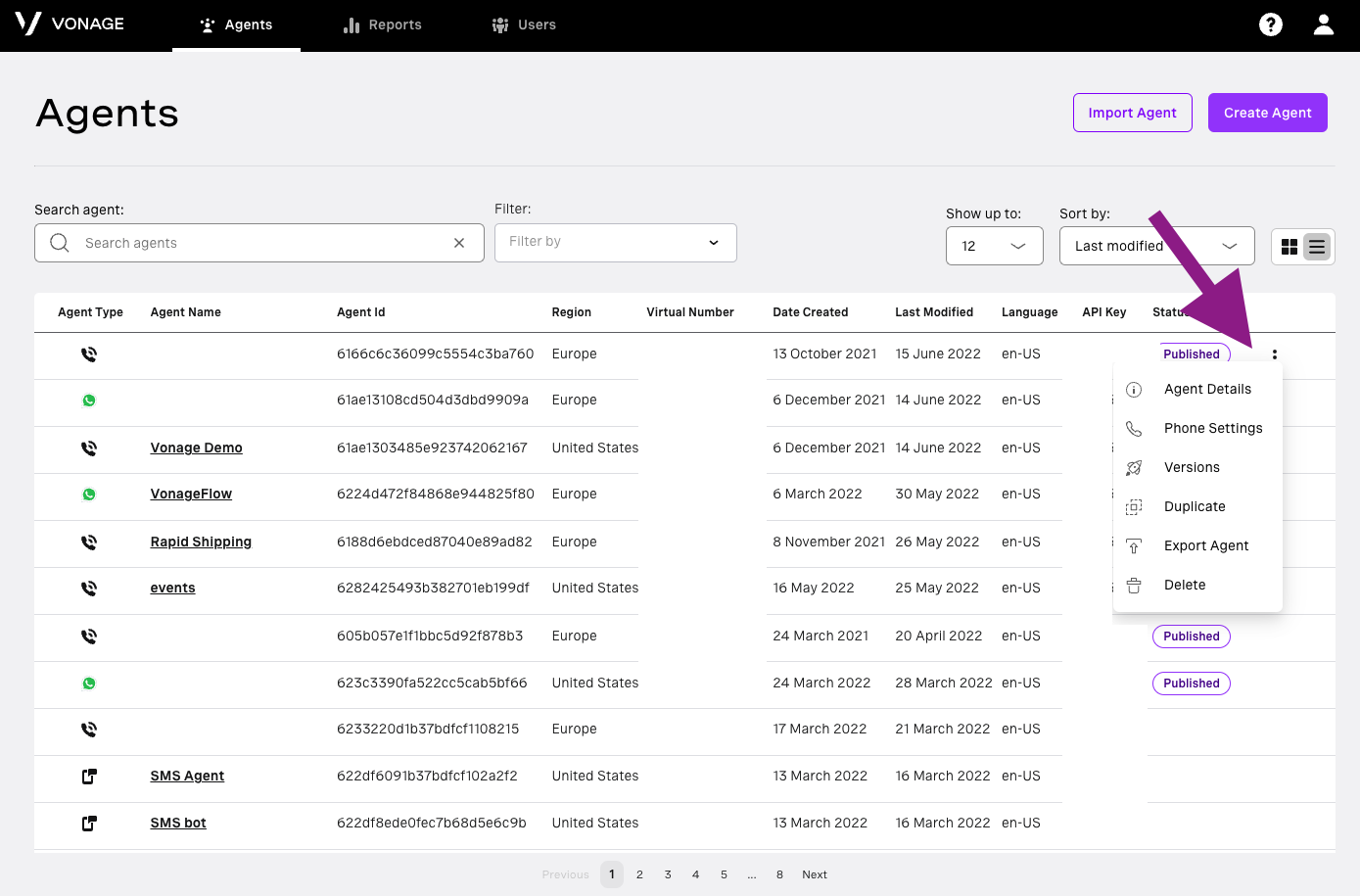The width and height of the screenshot is (1360, 896).
Task: Click agent id 6282425493b382701eb199df
Action: point(433,588)
